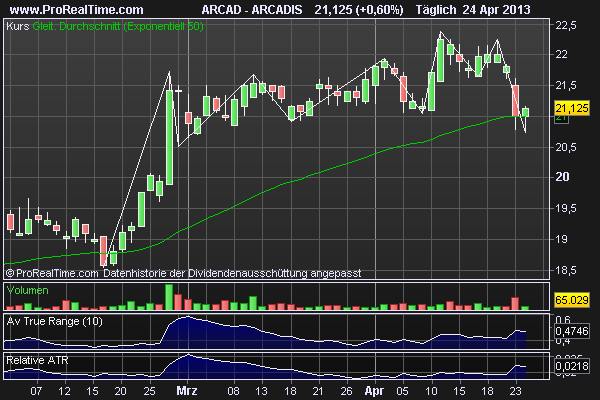Click the 22 price axis label
This screenshot has height=400, width=600.
[x=561, y=54]
